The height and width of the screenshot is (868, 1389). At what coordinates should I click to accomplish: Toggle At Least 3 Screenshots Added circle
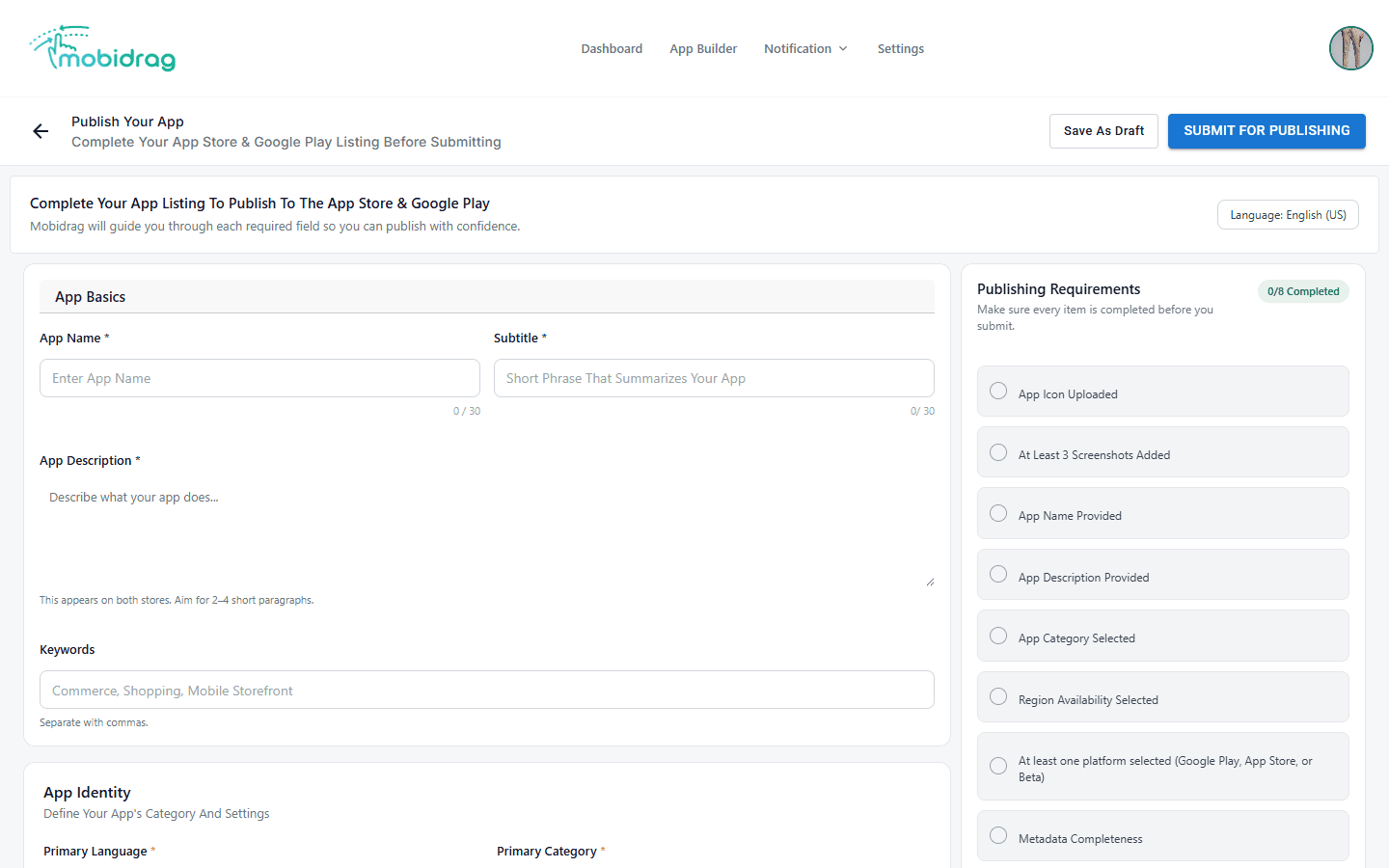pyautogui.click(x=998, y=452)
